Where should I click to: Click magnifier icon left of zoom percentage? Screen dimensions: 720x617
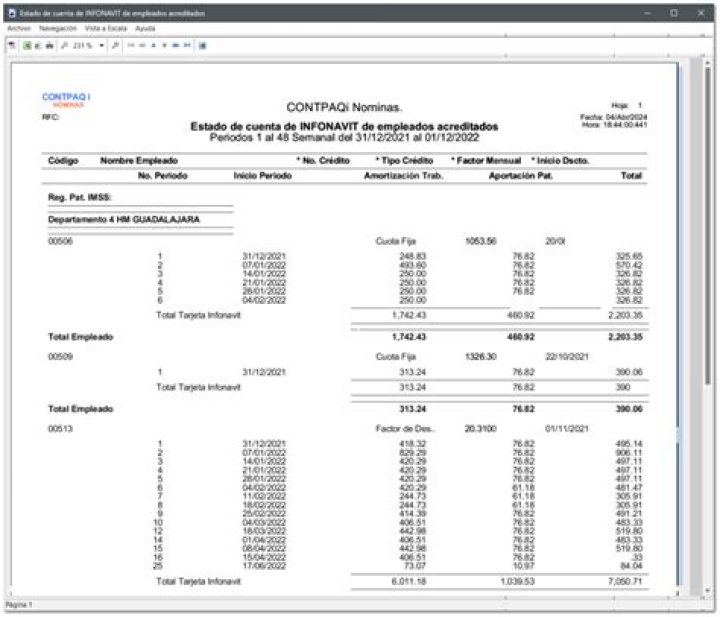[x=63, y=45]
